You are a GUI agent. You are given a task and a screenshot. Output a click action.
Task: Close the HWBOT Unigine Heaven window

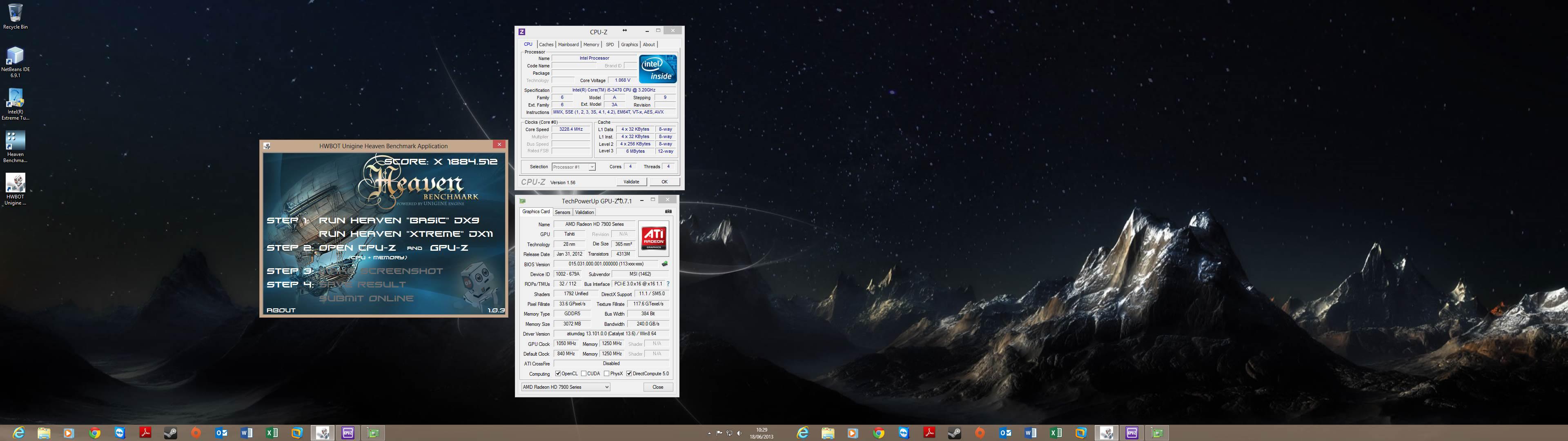tap(499, 145)
